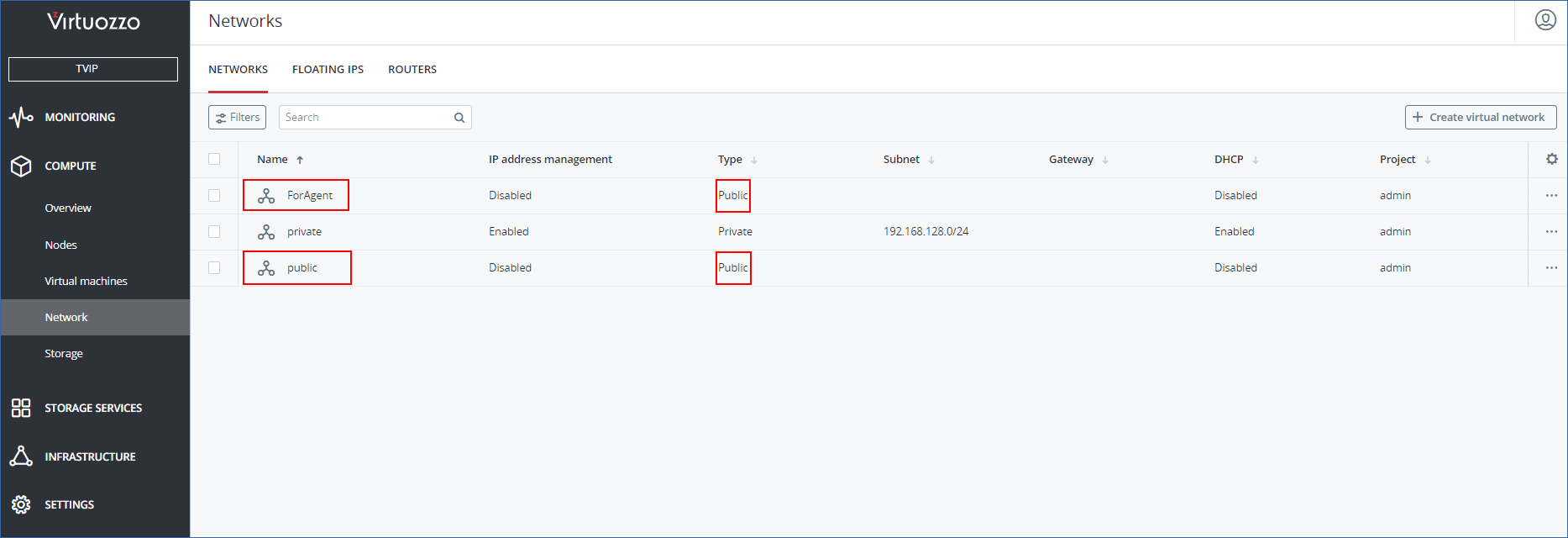Open the table column settings gear
This screenshot has width=1568, height=538.
[1551, 159]
